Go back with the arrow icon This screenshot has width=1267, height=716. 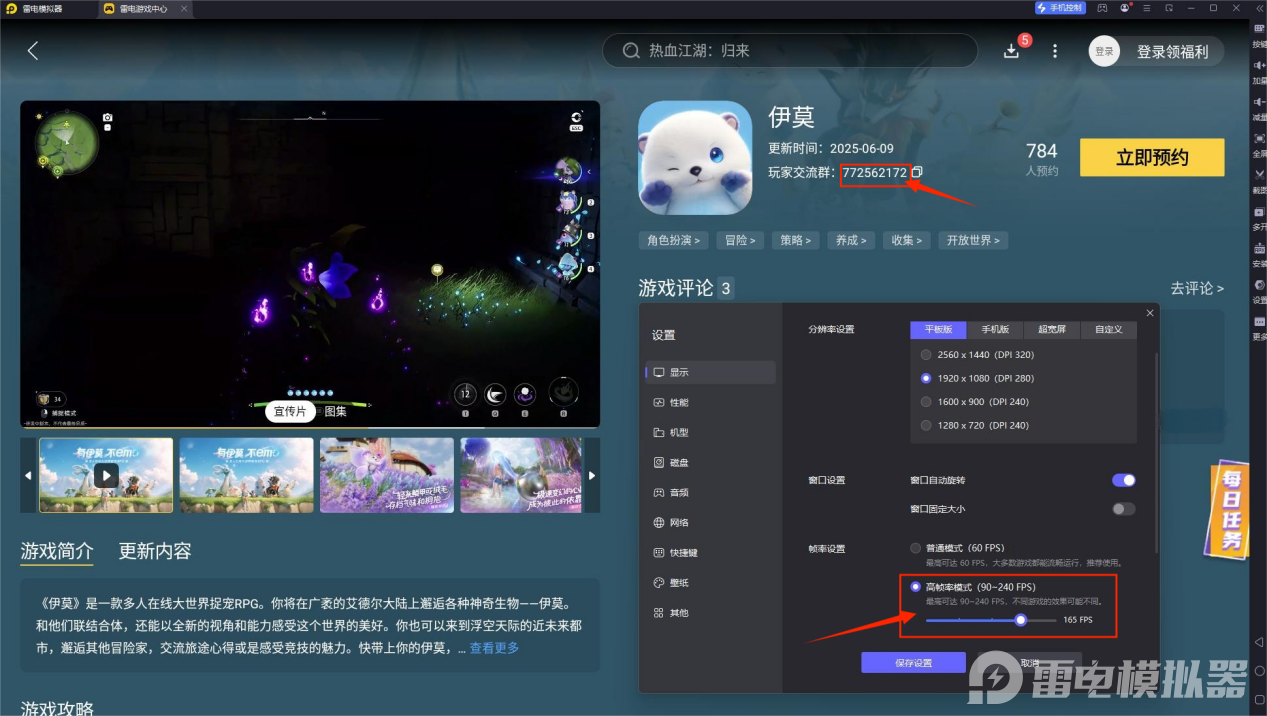33,51
